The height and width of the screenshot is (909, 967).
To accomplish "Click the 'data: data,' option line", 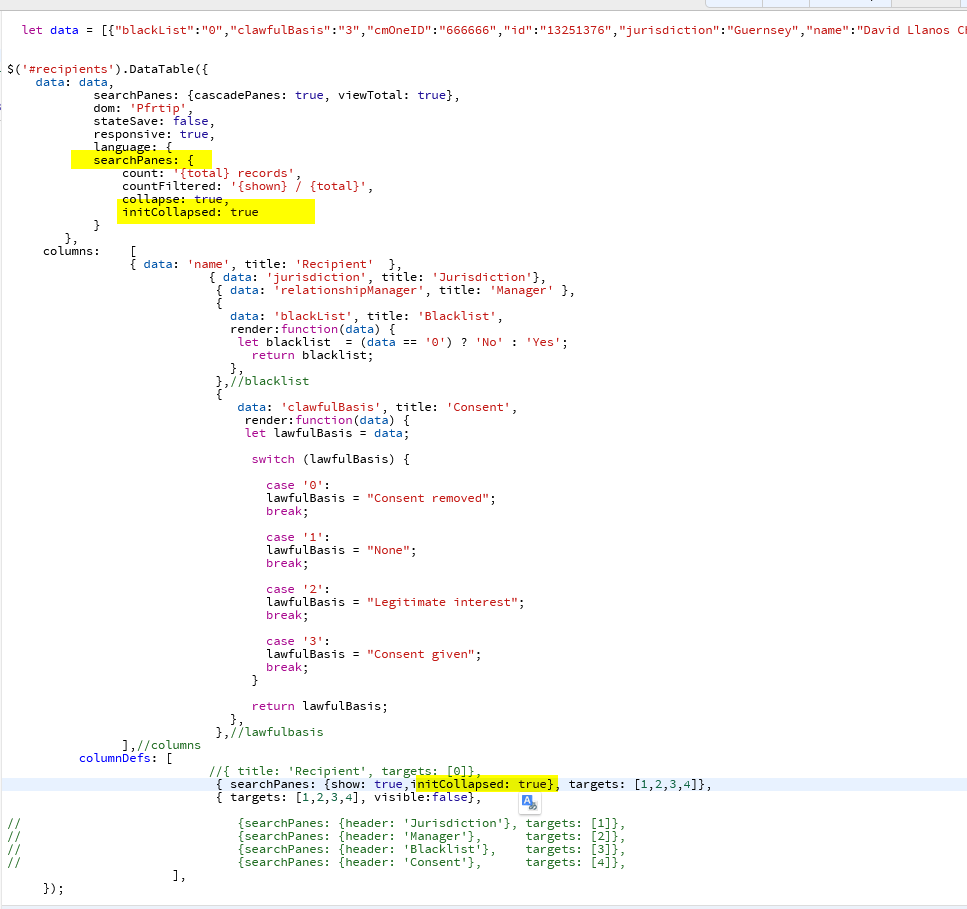I will [75, 82].
